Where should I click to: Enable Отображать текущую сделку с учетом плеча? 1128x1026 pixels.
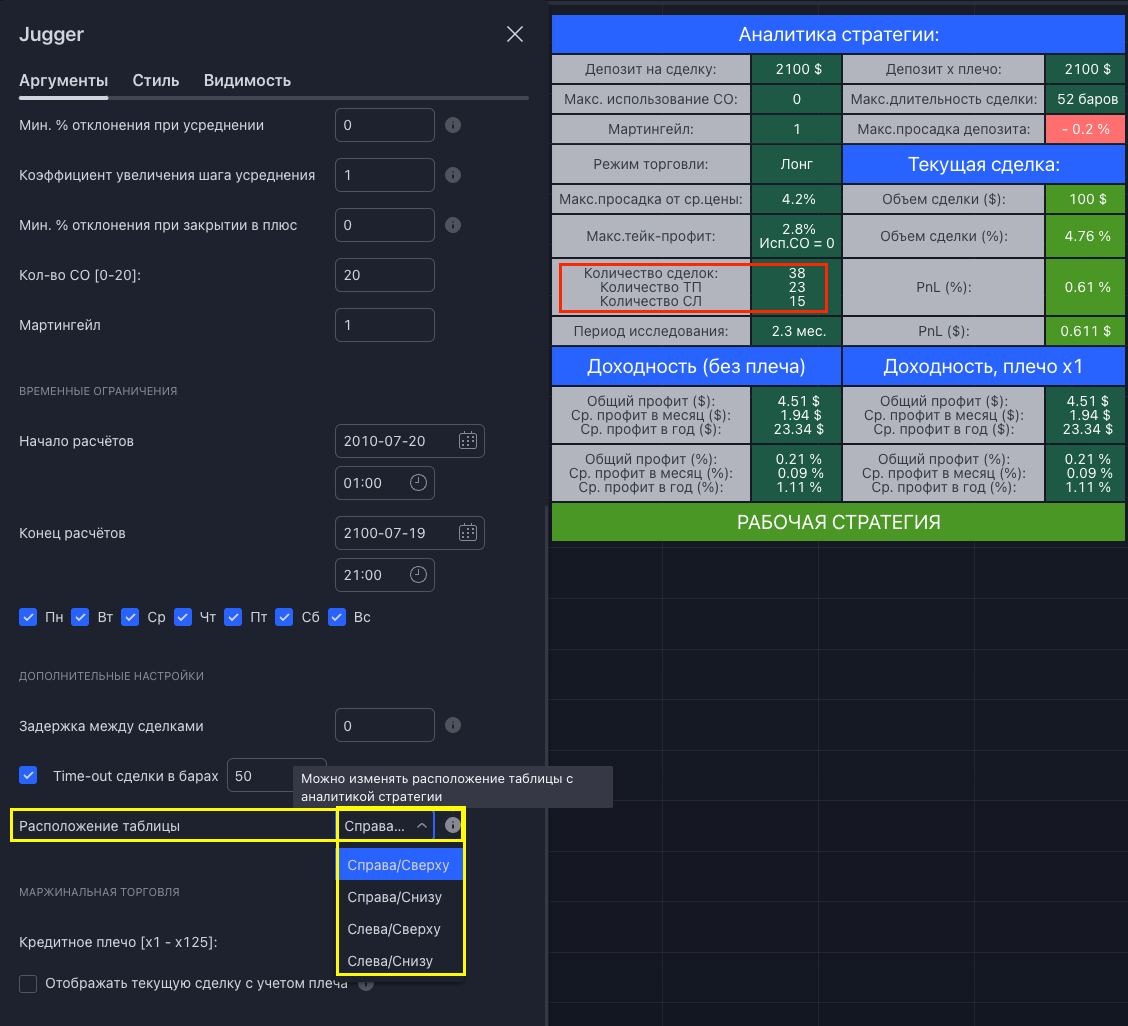coord(28,984)
